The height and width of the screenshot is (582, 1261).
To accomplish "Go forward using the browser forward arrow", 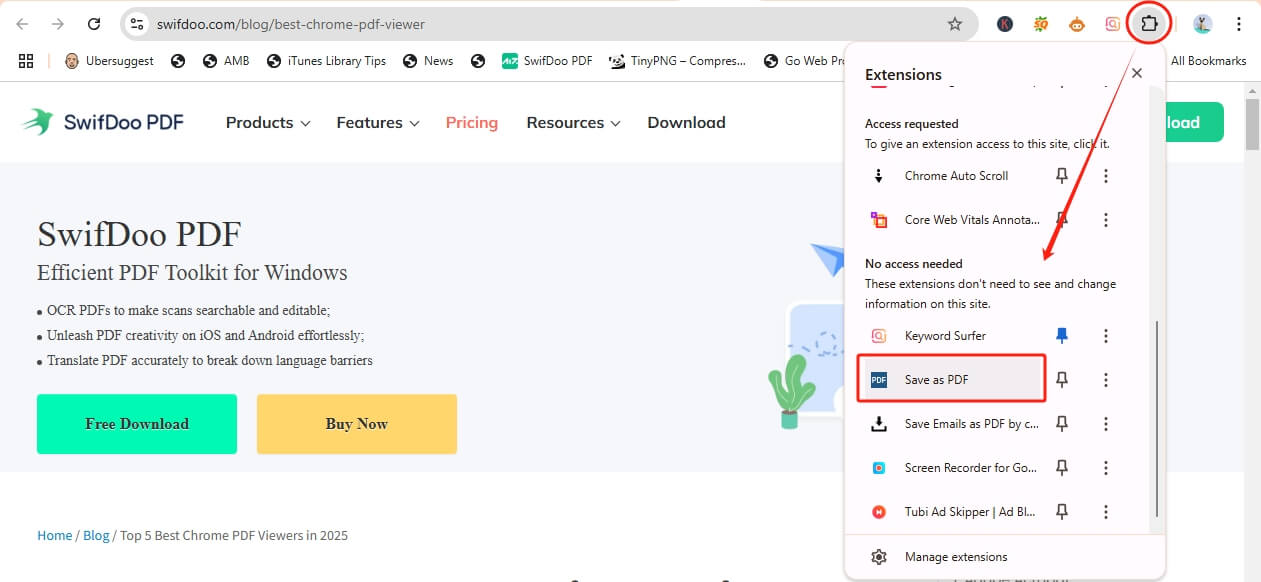I will point(58,24).
